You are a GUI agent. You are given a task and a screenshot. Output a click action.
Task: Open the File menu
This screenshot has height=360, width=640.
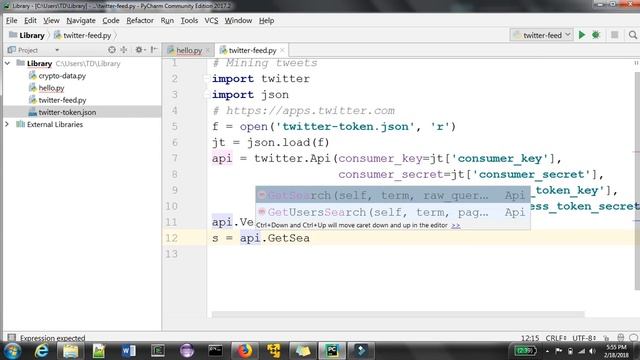click(x=11, y=20)
